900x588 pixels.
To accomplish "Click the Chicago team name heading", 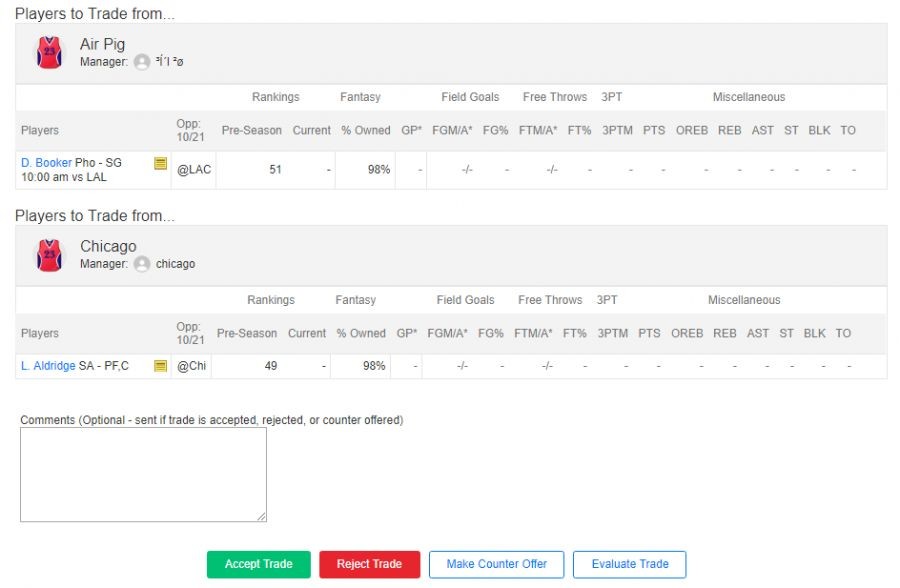I will [x=108, y=246].
